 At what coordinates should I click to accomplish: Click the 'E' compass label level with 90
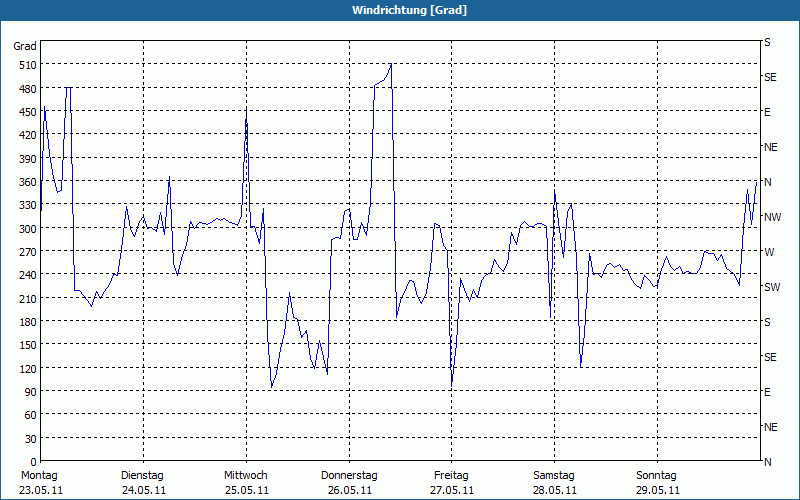click(767, 392)
